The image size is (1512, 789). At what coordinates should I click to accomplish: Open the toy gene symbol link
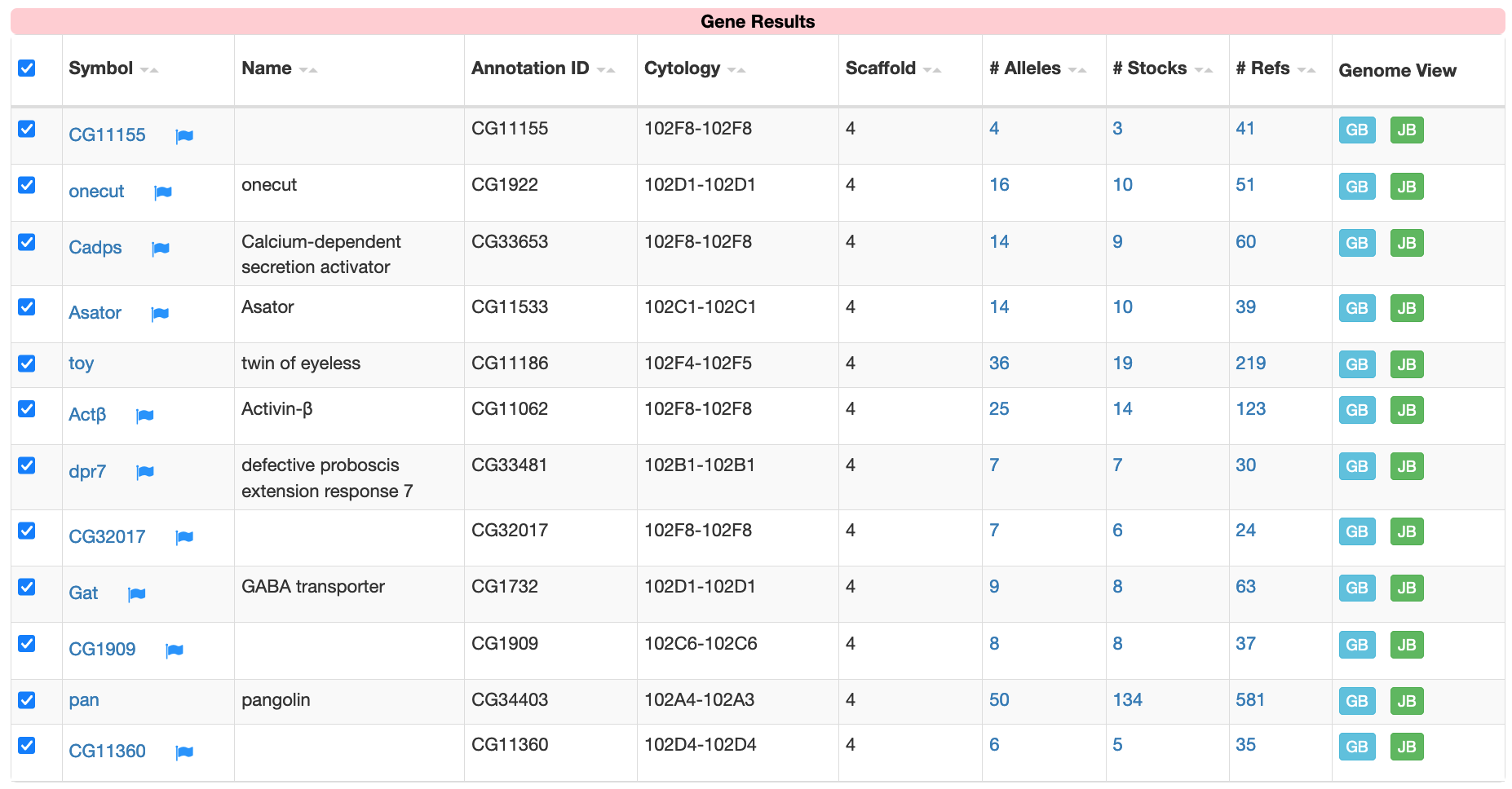(82, 364)
